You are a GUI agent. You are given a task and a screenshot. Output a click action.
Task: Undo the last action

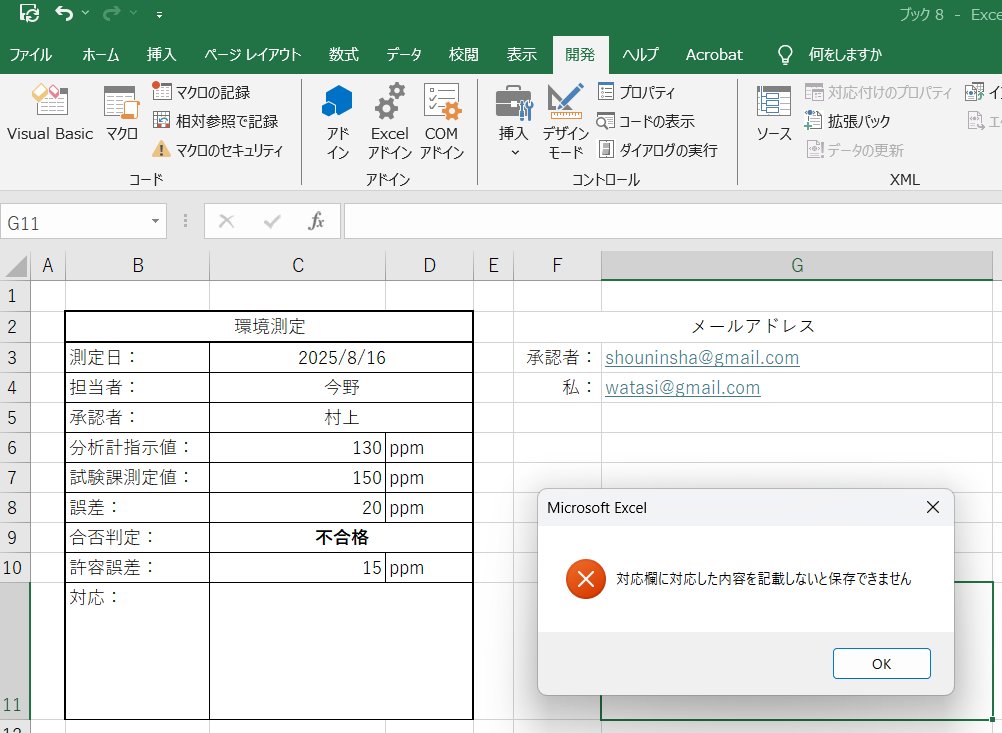tap(63, 13)
